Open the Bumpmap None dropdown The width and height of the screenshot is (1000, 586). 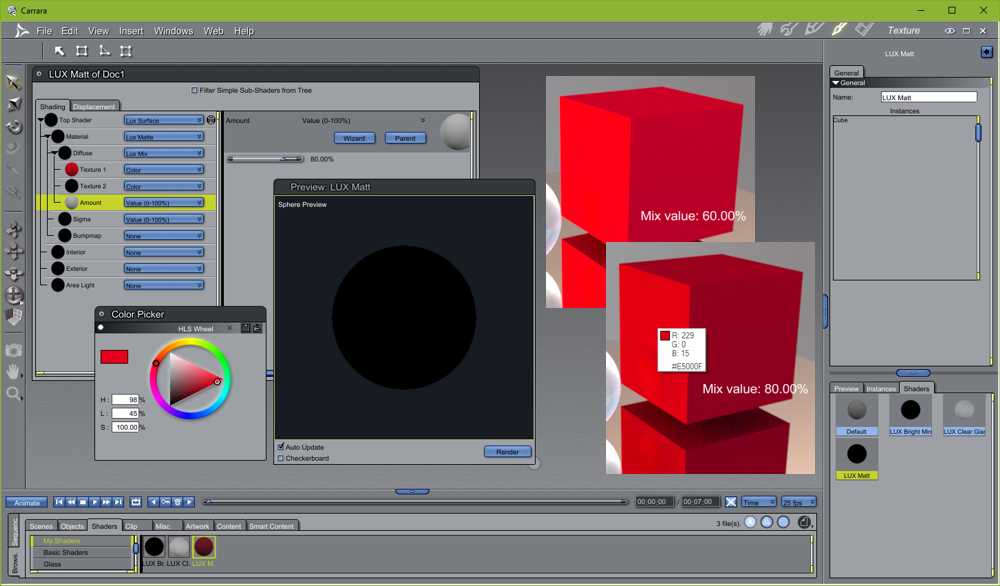tap(164, 235)
